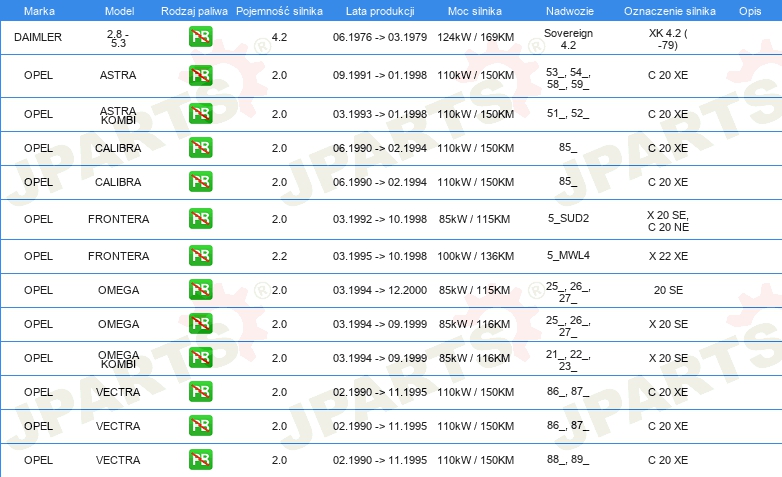
Task: Click body code '5_SUD2'
Action: 569,218
